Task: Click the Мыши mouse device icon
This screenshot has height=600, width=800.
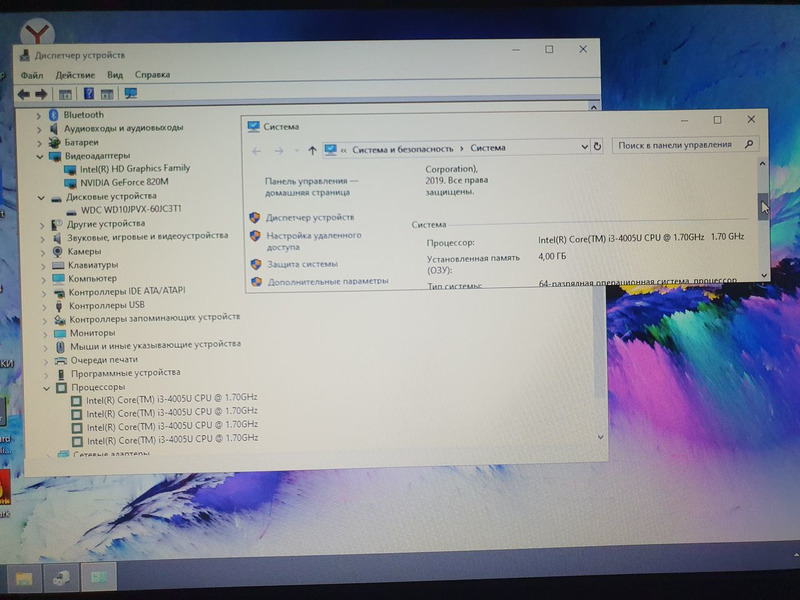Action: coord(60,347)
